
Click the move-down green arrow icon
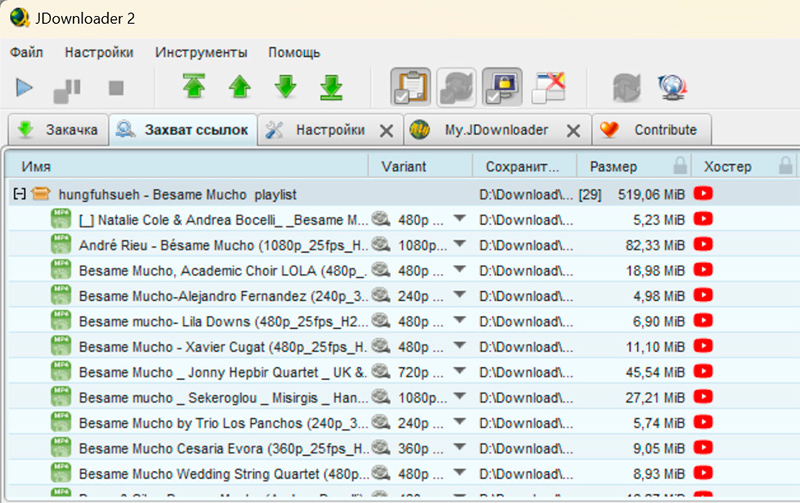click(286, 88)
